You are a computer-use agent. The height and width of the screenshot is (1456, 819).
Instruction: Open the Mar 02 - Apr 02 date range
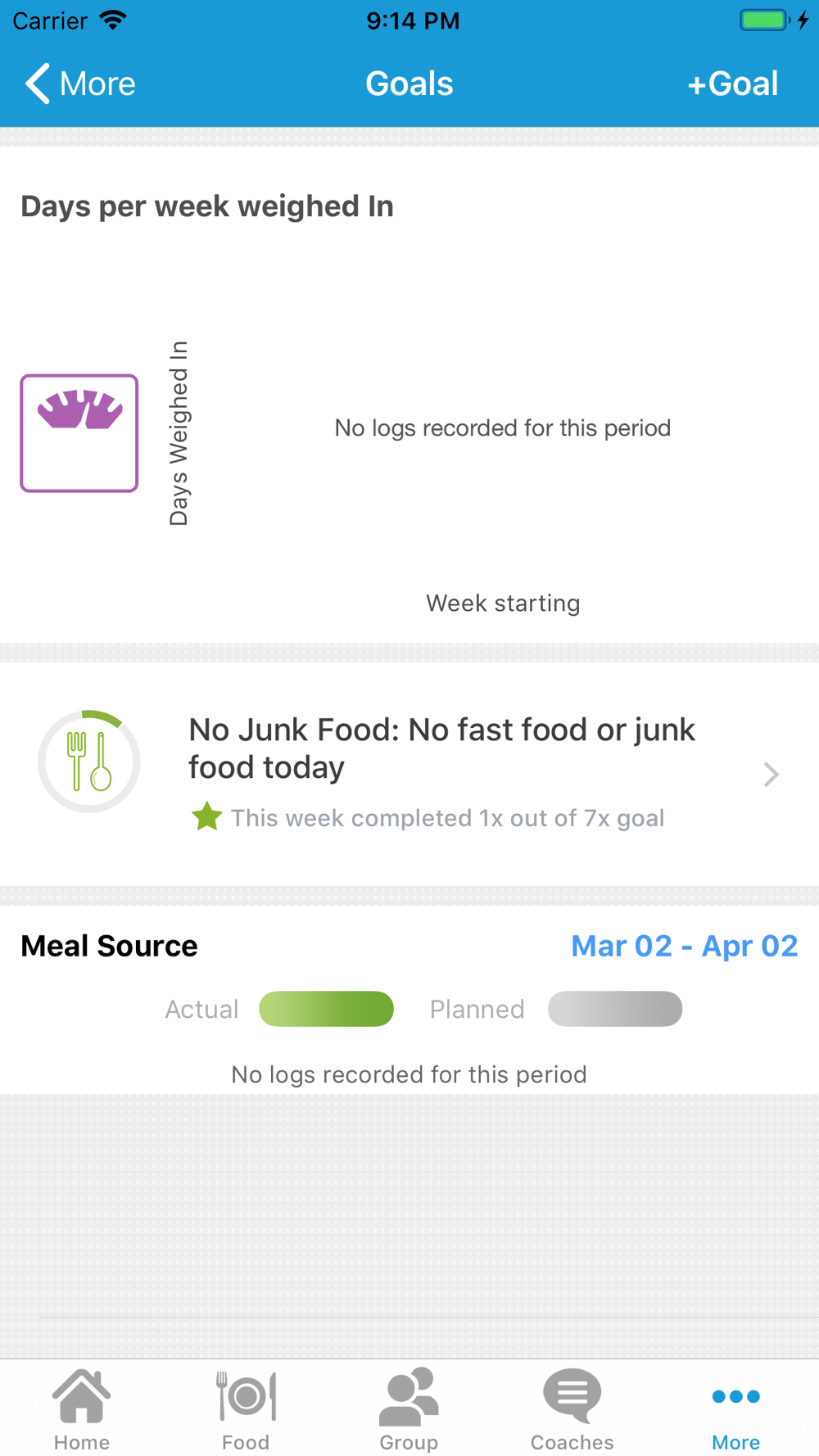(x=685, y=946)
